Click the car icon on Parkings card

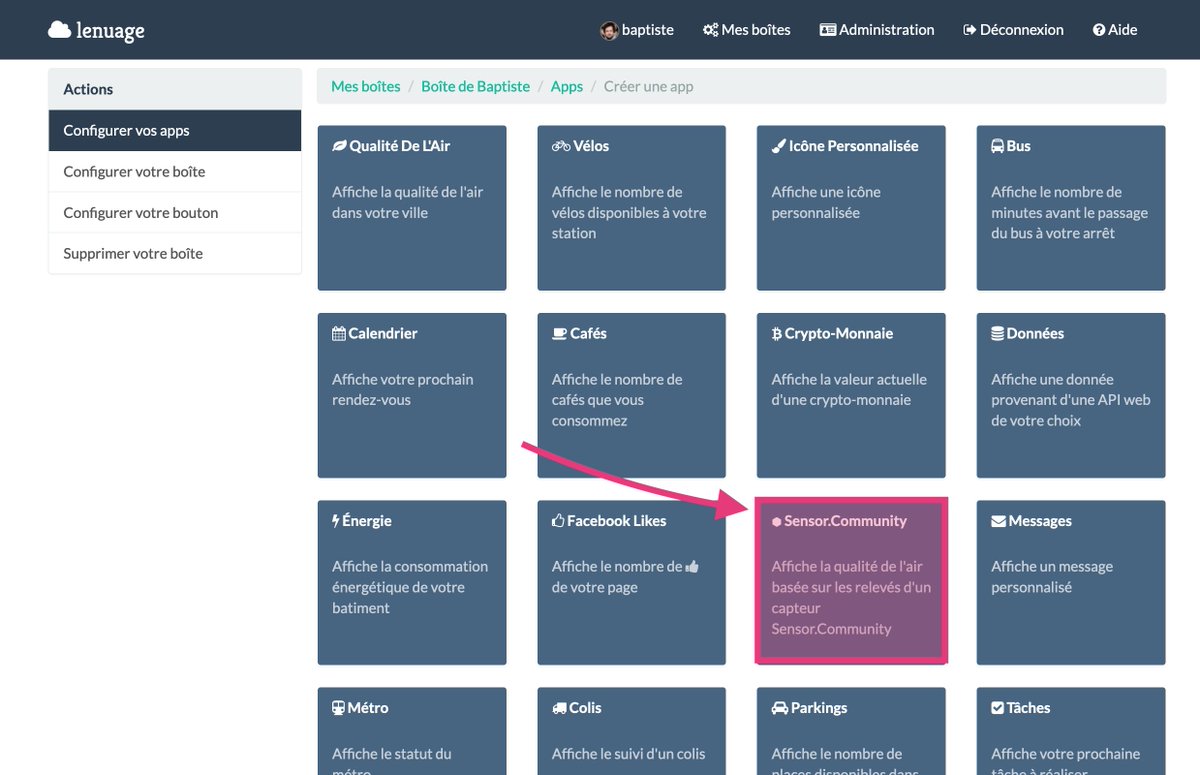780,708
